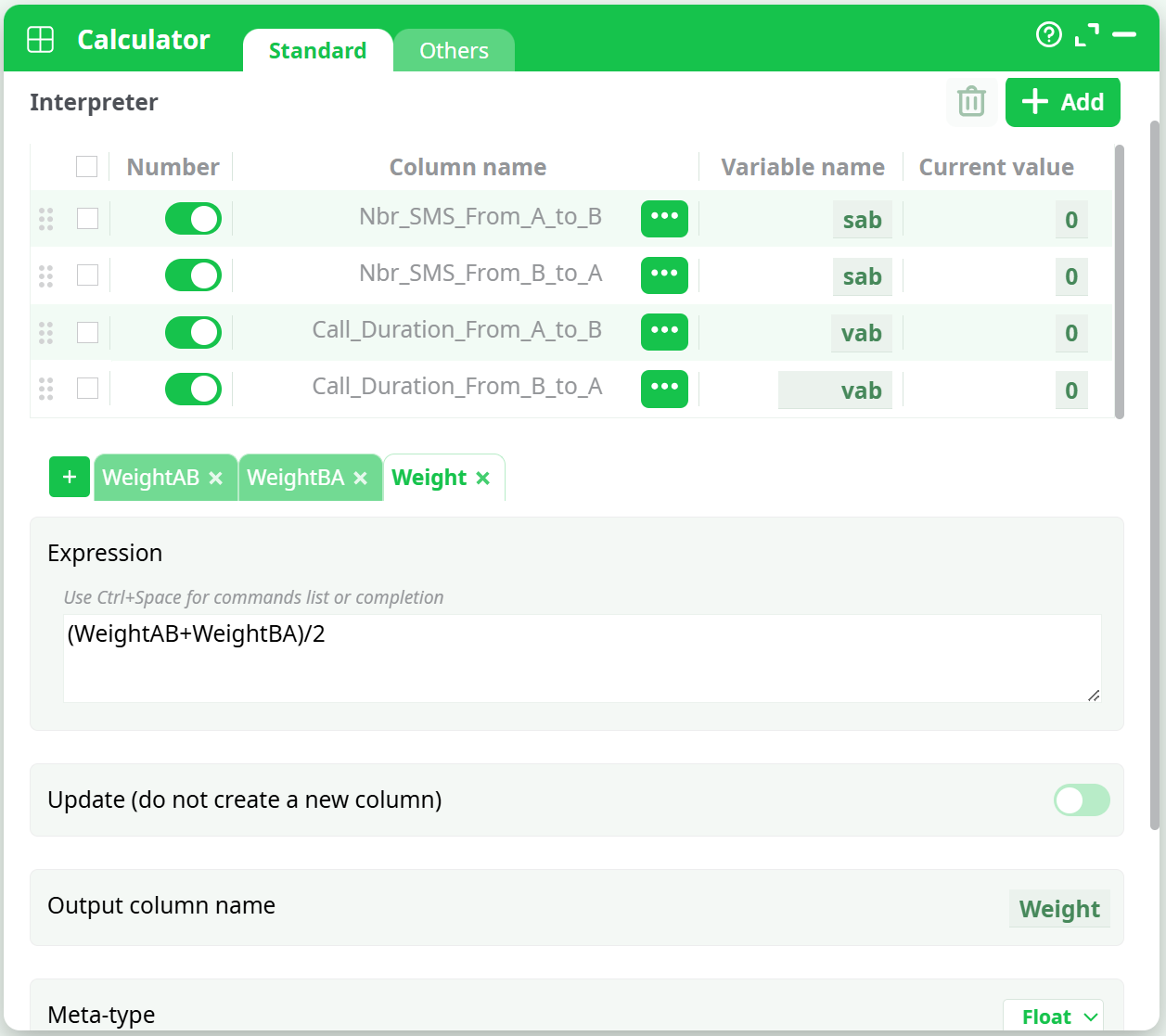Tick the select-all header checkbox
The width and height of the screenshot is (1166, 1036).
point(86,167)
